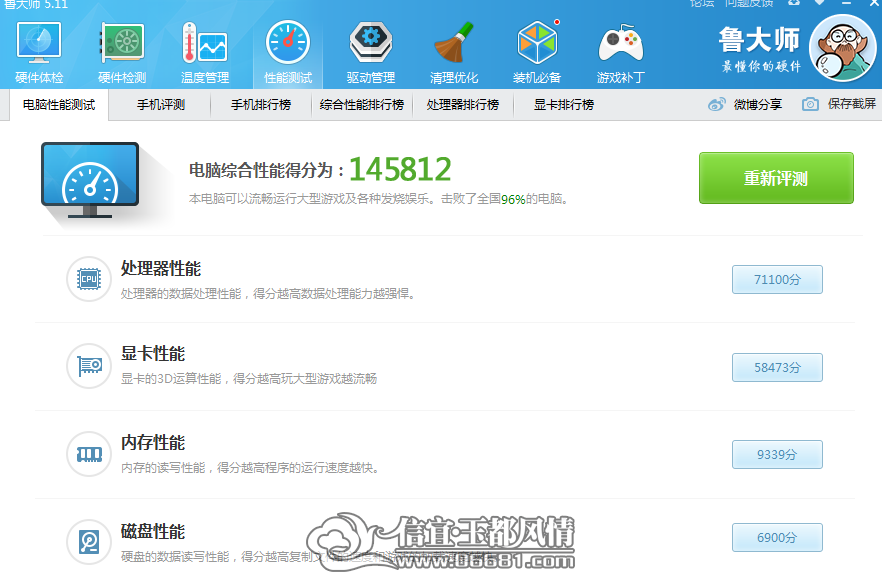Open 硬件检测 hardware detection icon
Viewport: 882px width, 583px height.
(x=122, y=42)
